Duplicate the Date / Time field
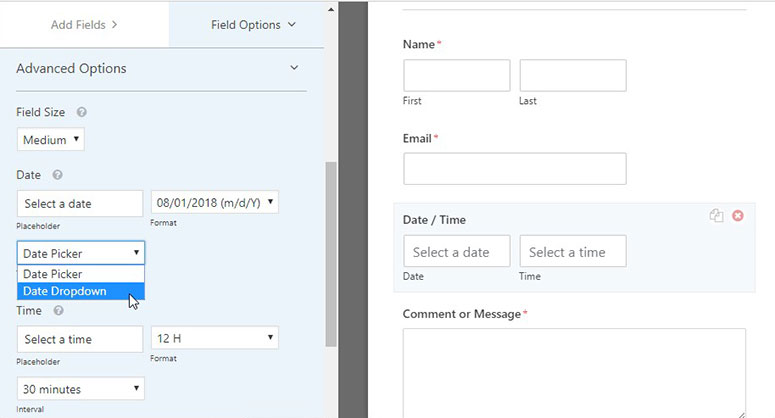Screen dimensions: 775x418 (717, 215)
